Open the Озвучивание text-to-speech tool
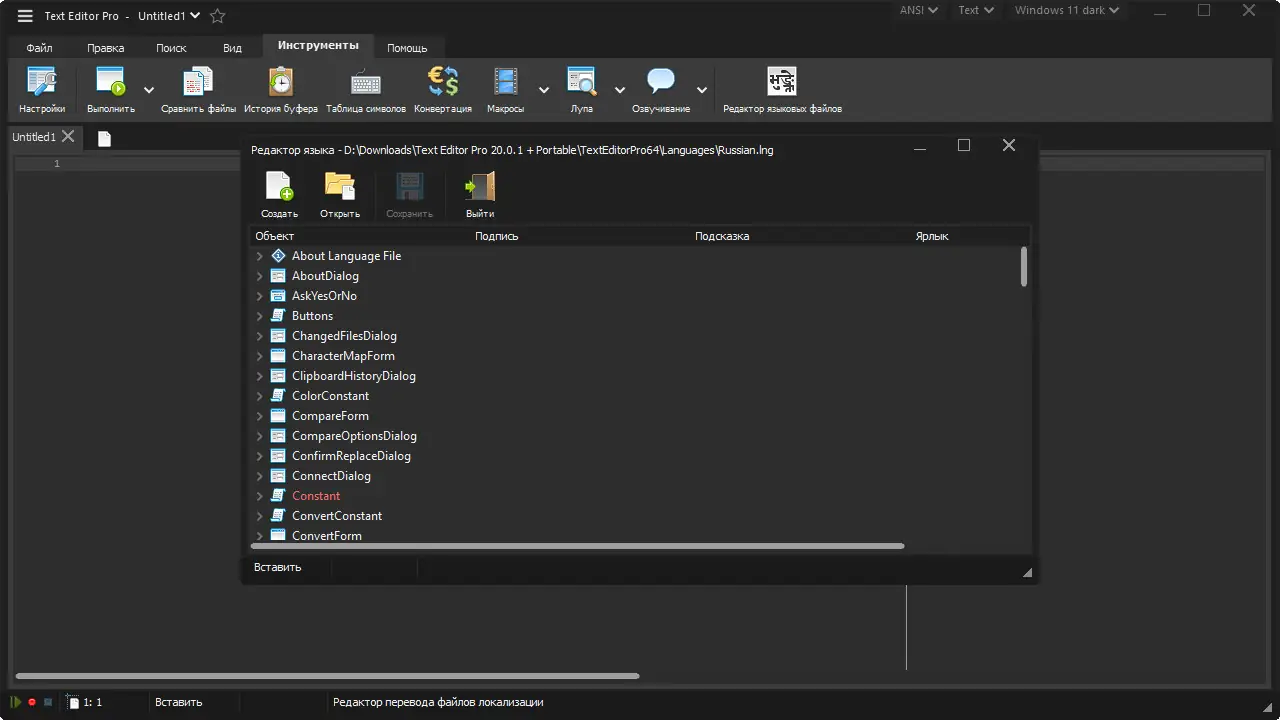 (x=660, y=88)
